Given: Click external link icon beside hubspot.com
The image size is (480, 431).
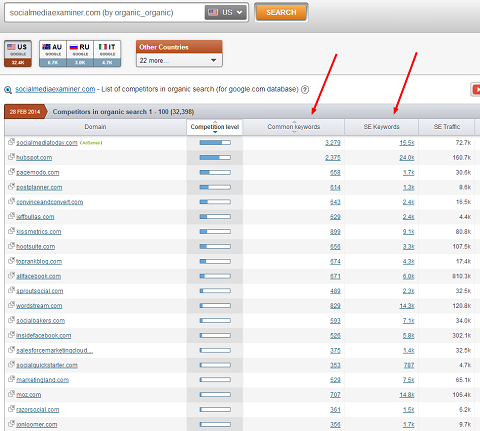Looking at the screenshot, I should (x=11, y=157).
